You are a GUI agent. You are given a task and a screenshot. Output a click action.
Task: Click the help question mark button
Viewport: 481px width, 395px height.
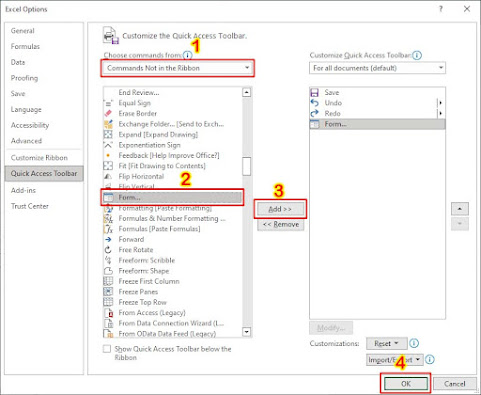(x=441, y=9)
